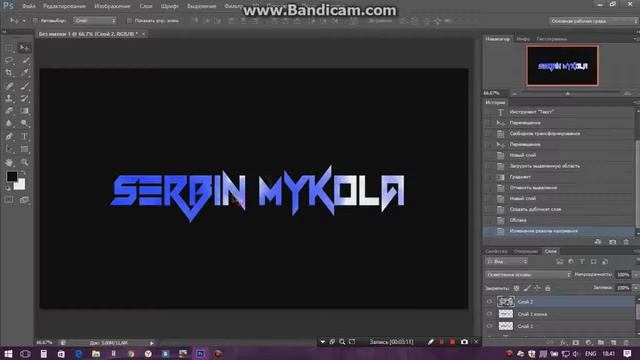Select the Pen tool
The width and height of the screenshot is (640, 360).
point(9,136)
